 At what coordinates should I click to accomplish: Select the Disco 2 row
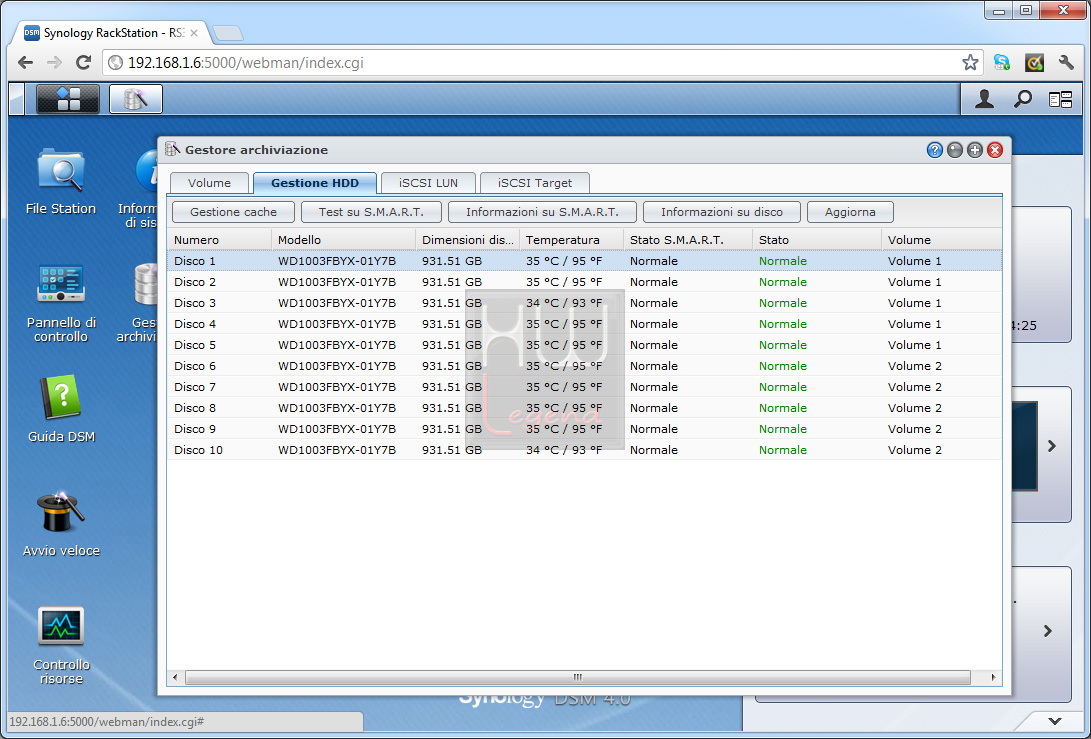(584, 282)
